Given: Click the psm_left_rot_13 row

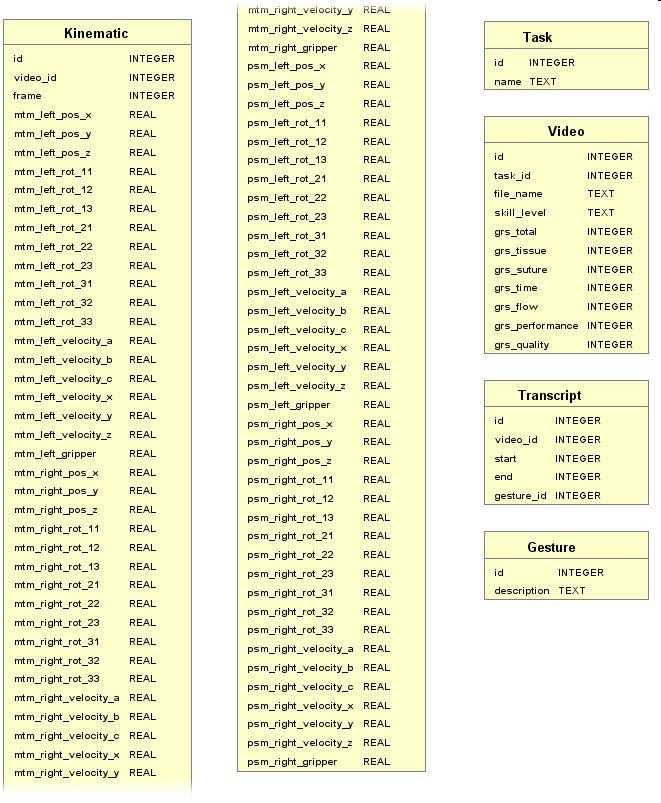Looking at the screenshot, I should click(331, 160).
